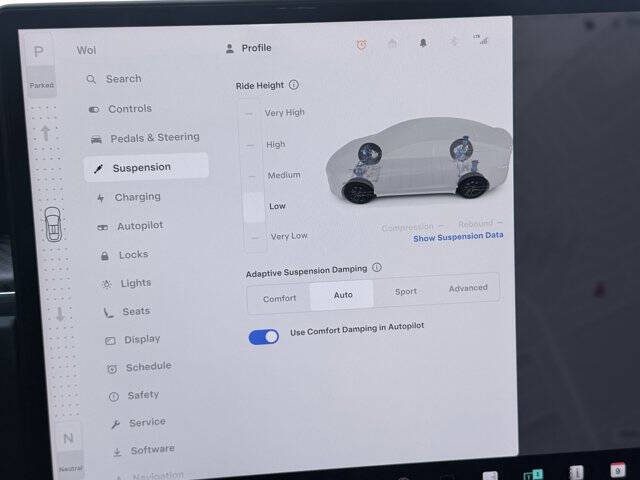Open the Lights settings

[x=127, y=283]
